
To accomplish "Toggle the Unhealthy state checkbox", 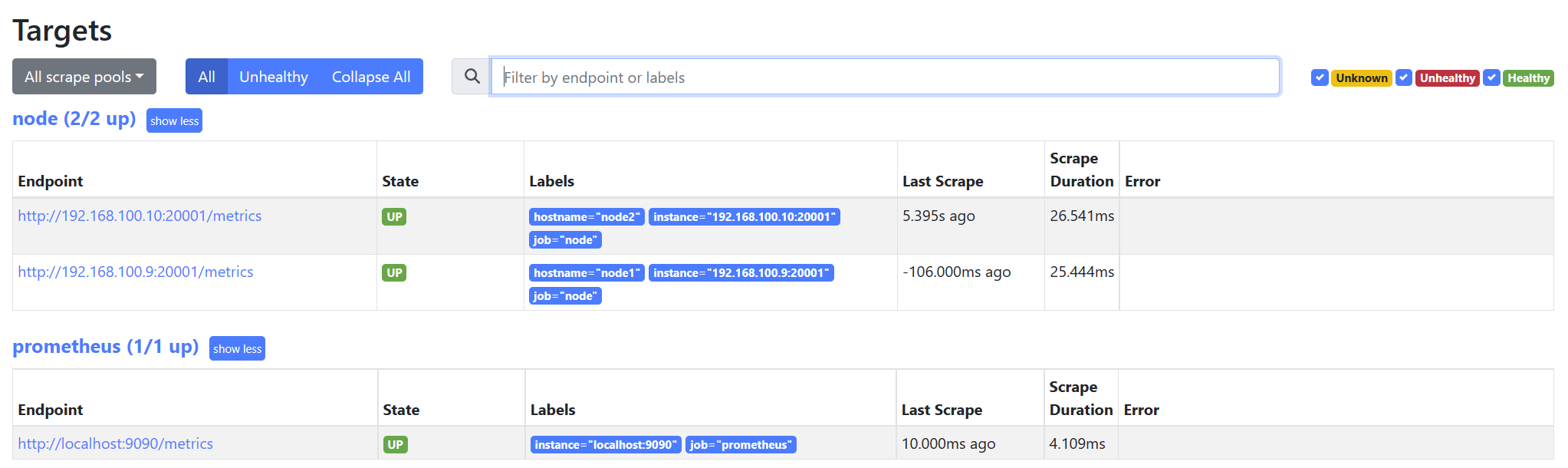I will (1404, 77).
